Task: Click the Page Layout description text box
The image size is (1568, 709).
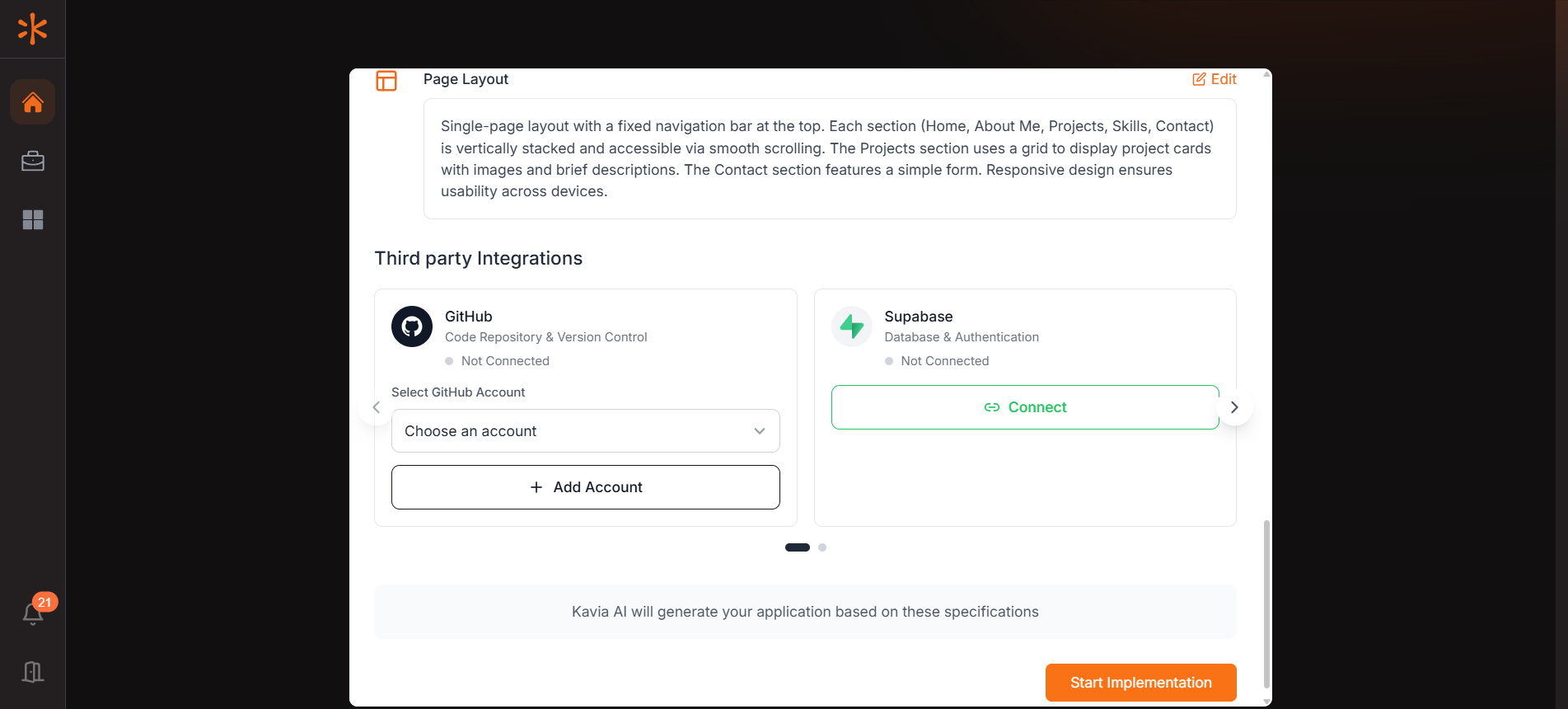Action: pos(830,158)
